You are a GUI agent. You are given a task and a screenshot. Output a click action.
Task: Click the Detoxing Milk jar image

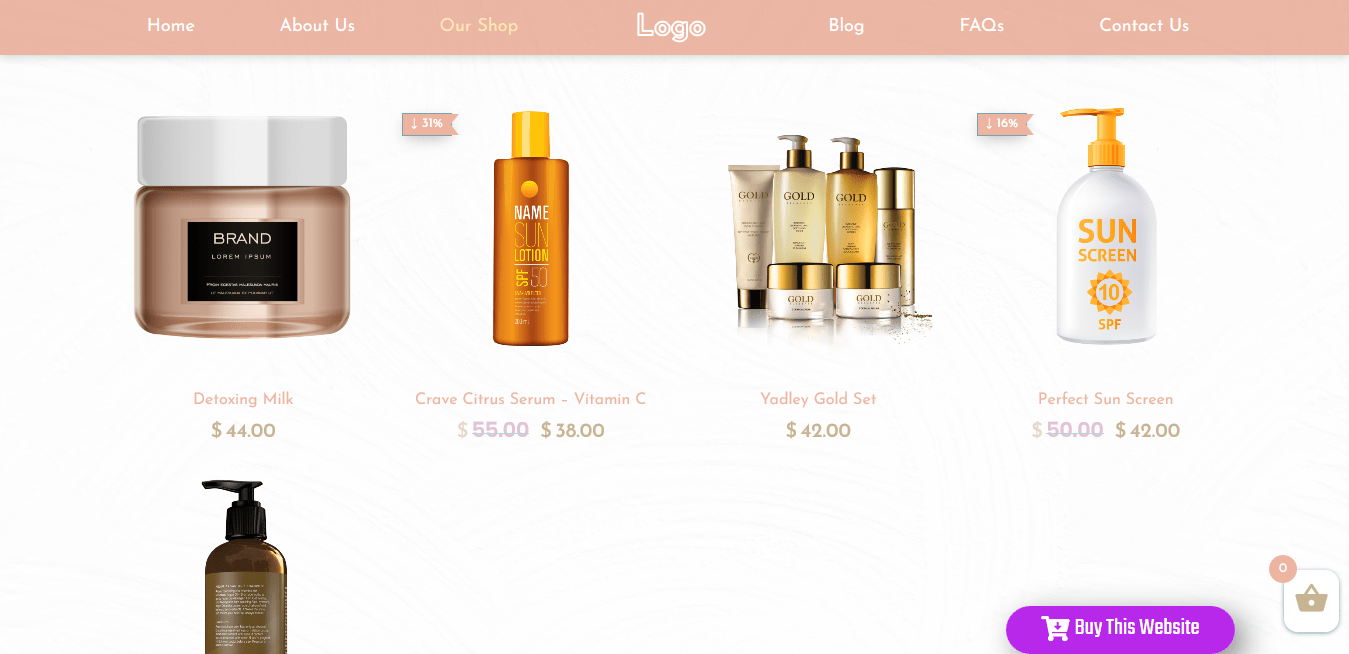point(243,227)
